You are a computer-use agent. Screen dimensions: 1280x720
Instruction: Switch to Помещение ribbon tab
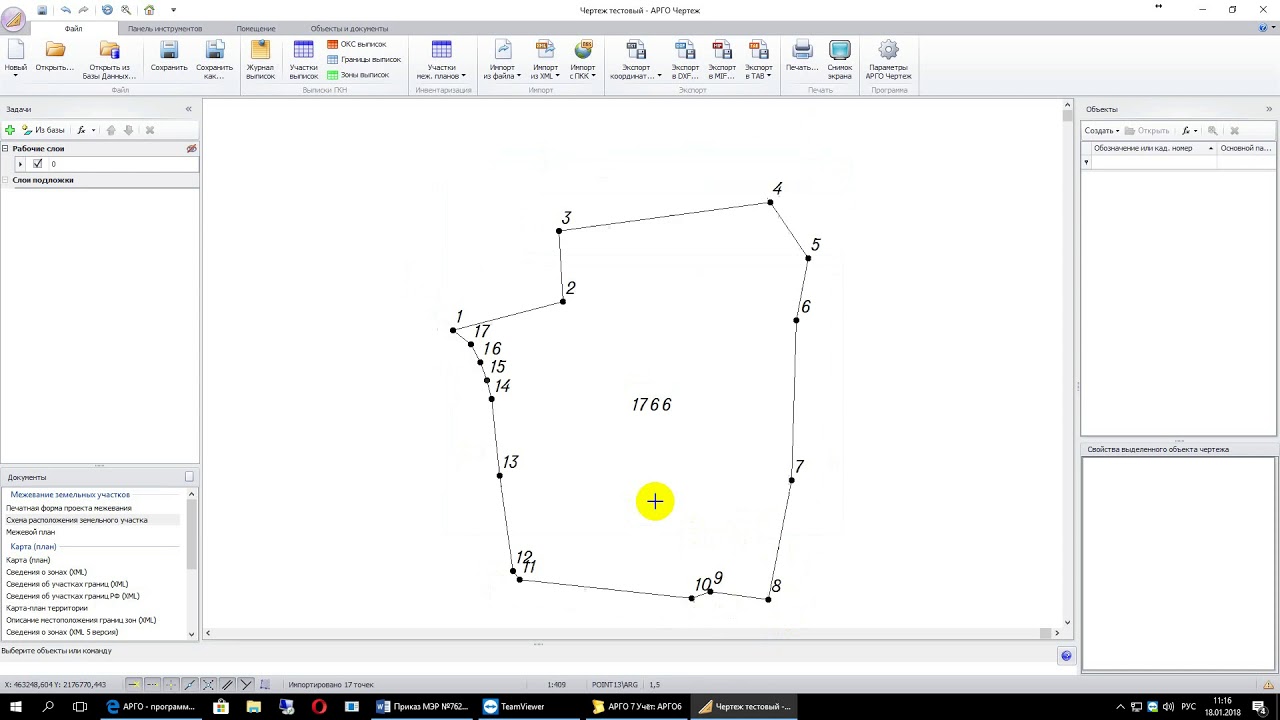click(256, 29)
